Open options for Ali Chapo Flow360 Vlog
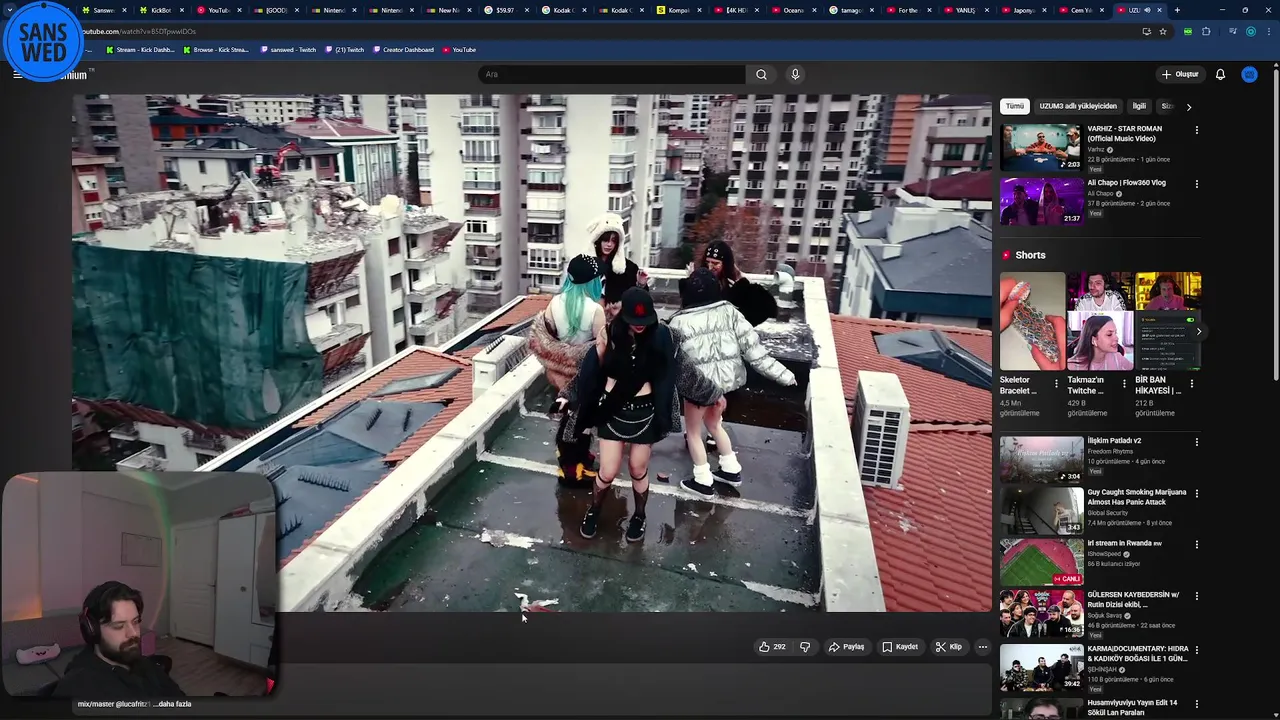Image resolution: width=1280 pixels, height=720 pixels. click(x=1196, y=184)
